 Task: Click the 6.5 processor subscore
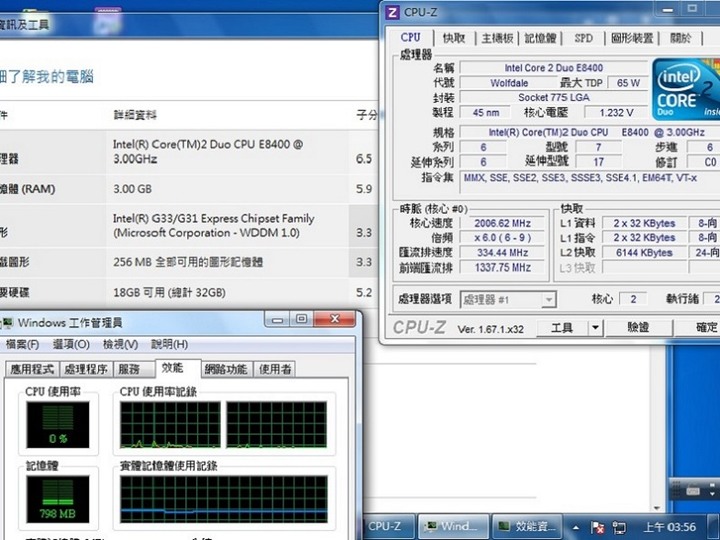364,159
